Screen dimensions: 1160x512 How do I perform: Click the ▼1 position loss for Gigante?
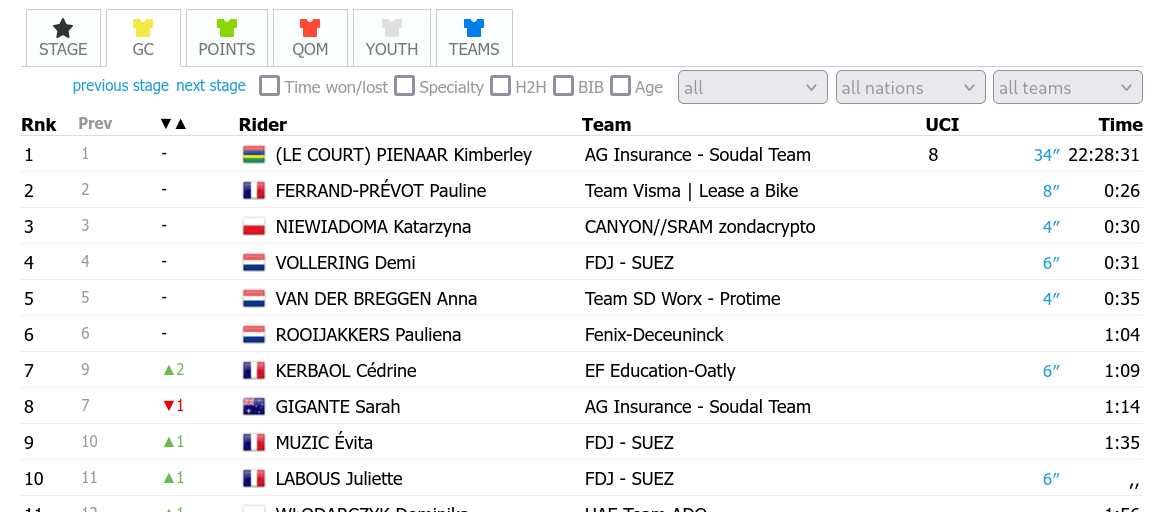(173, 405)
